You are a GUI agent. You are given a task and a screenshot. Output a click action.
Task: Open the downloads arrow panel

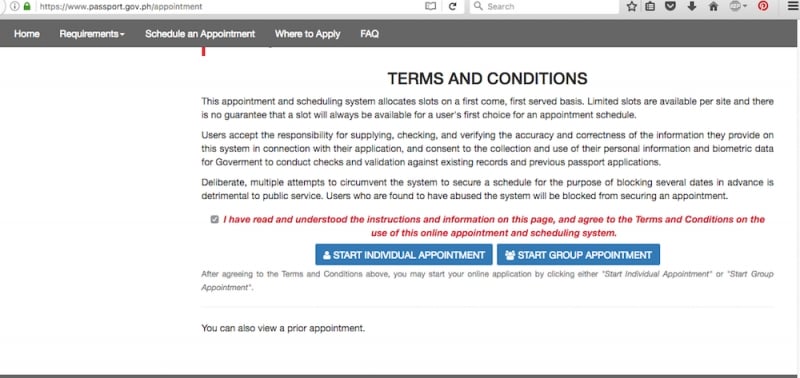point(692,7)
